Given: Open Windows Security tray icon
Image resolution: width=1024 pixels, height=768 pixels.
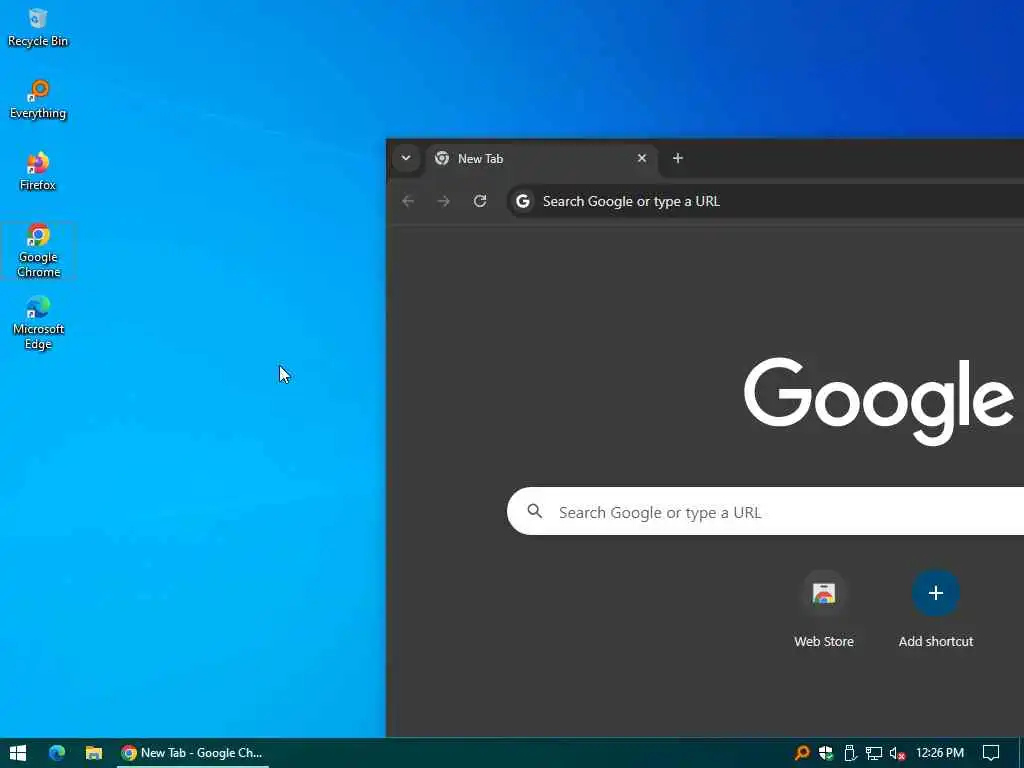Looking at the screenshot, I should click(x=826, y=753).
